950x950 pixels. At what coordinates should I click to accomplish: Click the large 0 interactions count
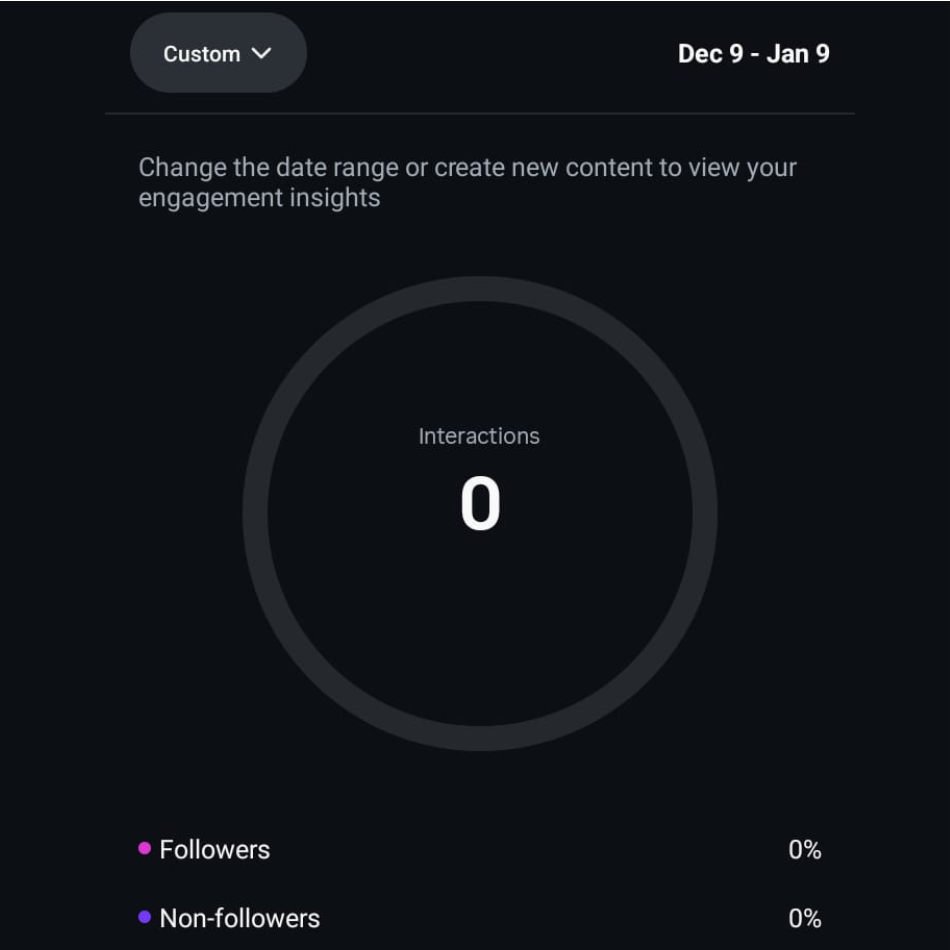(480, 505)
